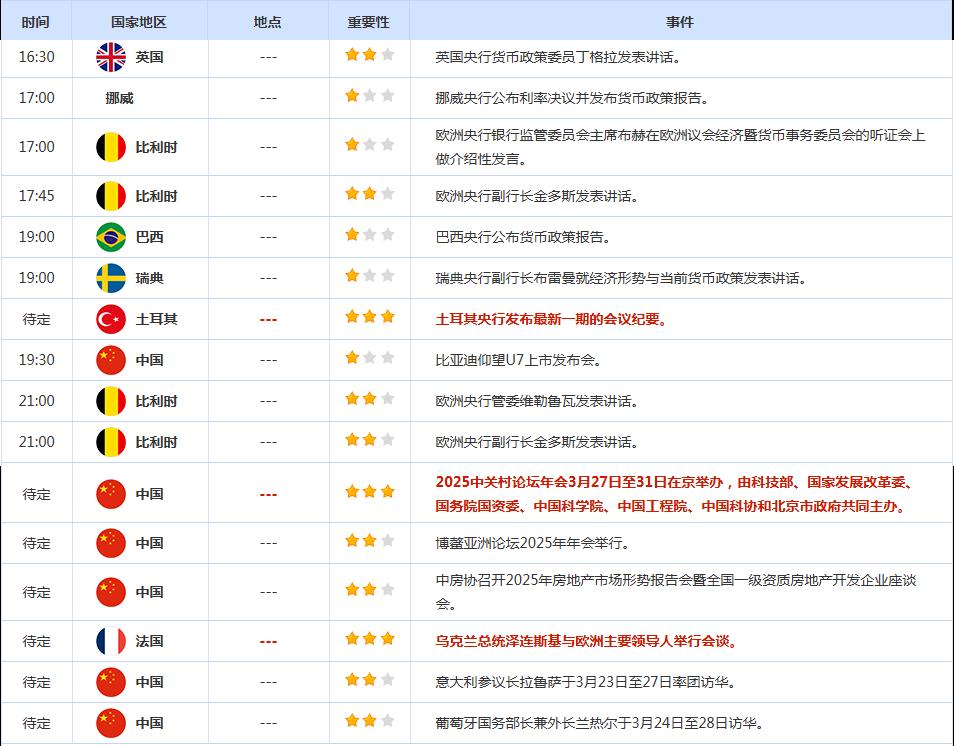This screenshot has height=746, width=954.
Task: Click the 待定 time in the 土耳其 row
Action: (37, 319)
